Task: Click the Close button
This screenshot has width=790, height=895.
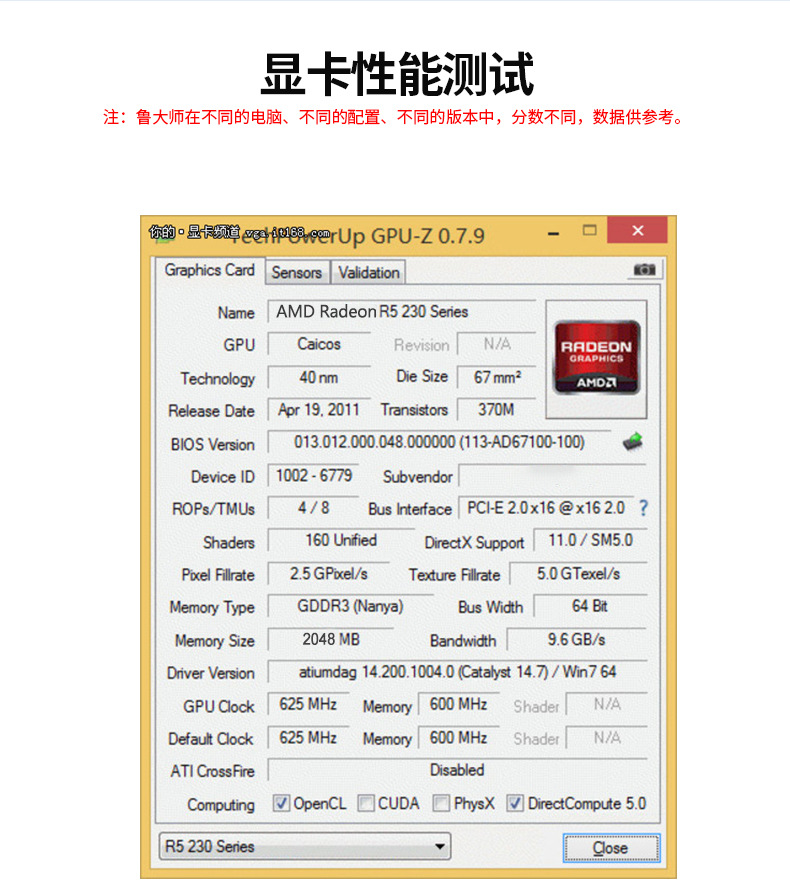Action: point(611,848)
